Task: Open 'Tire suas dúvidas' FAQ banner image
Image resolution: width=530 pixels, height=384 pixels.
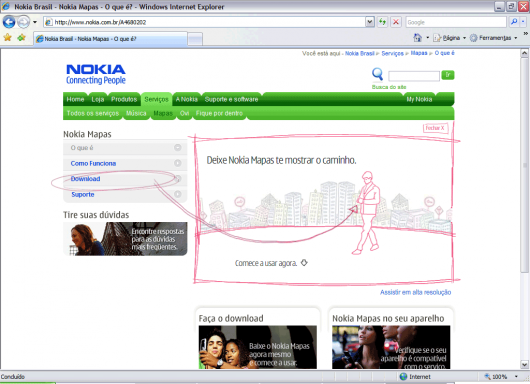Action: (125, 239)
